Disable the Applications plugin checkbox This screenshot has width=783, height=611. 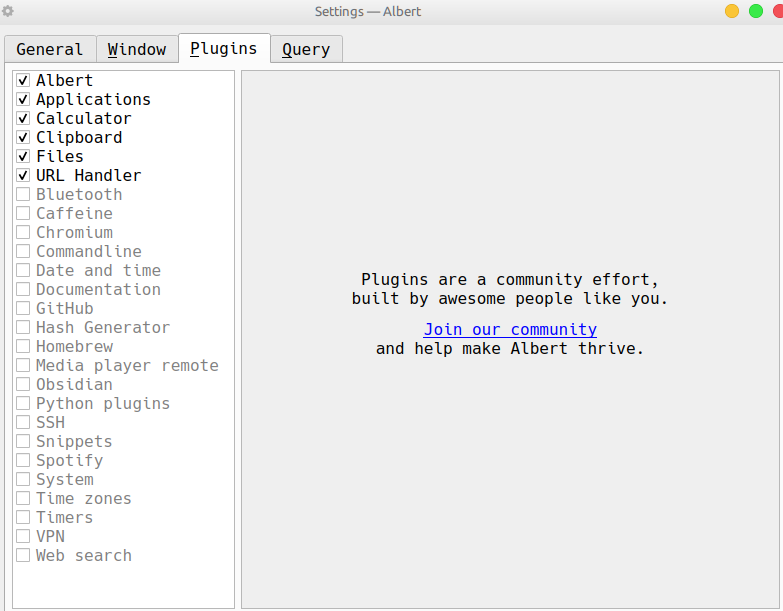(x=23, y=99)
